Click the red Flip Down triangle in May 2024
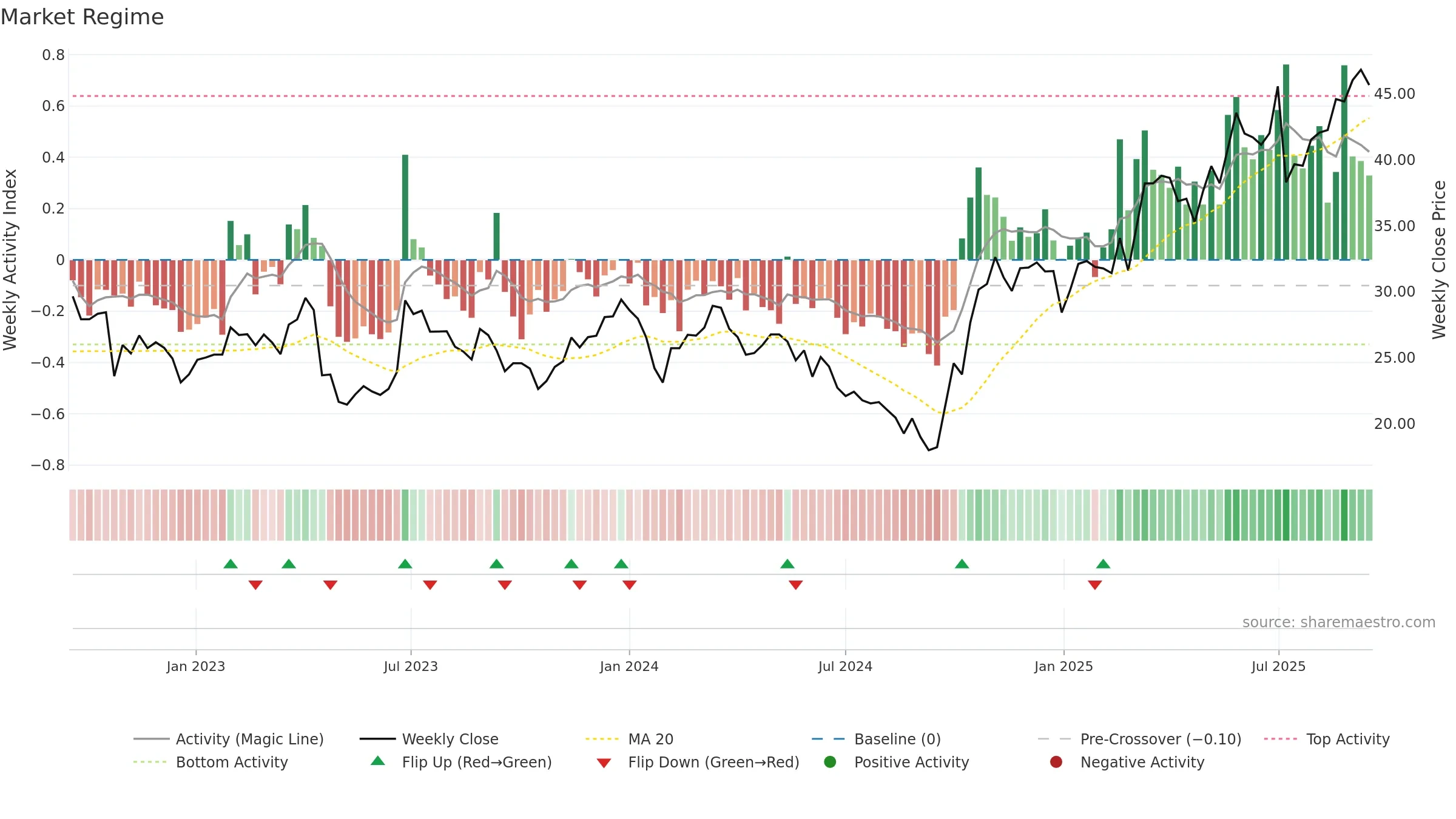The height and width of the screenshot is (819, 1456). (796, 585)
